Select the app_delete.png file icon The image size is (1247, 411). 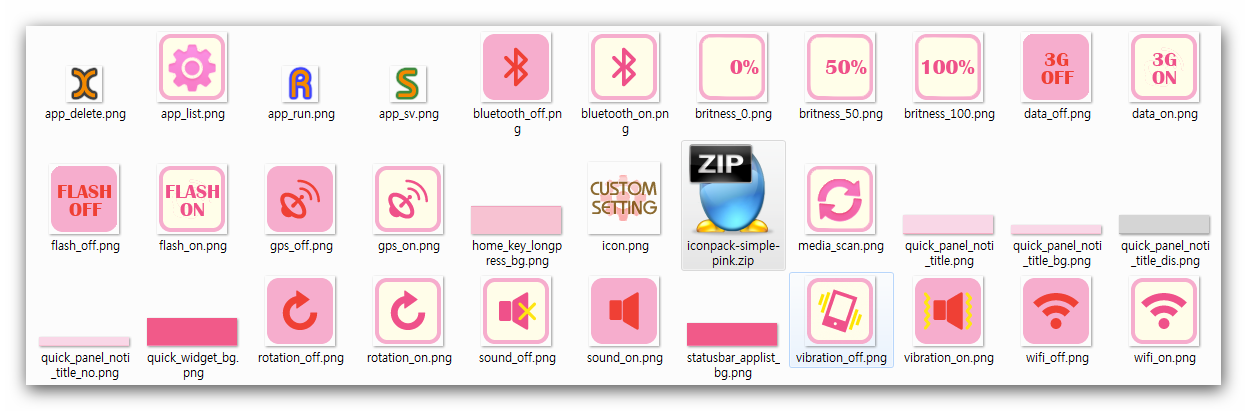[x=85, y=84]
